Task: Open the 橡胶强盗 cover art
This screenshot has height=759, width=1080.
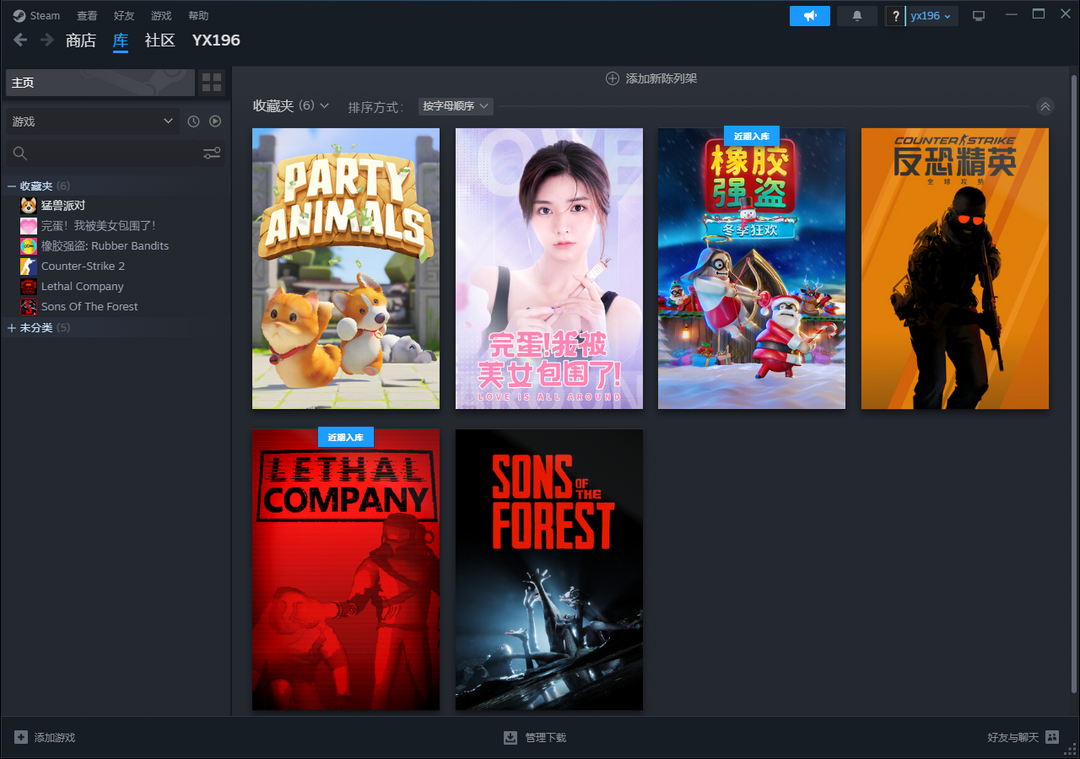Action: tap(751, 269)
